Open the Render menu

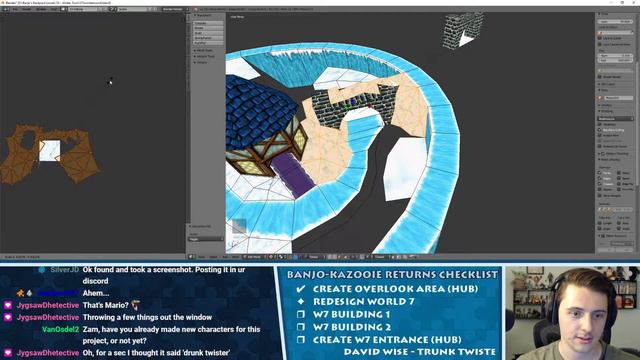tap(27, 9)
